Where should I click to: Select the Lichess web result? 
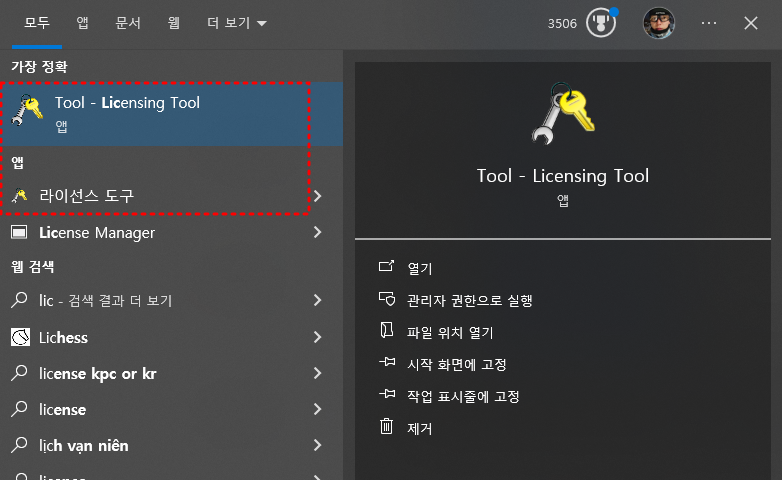[x=172, y=337]
